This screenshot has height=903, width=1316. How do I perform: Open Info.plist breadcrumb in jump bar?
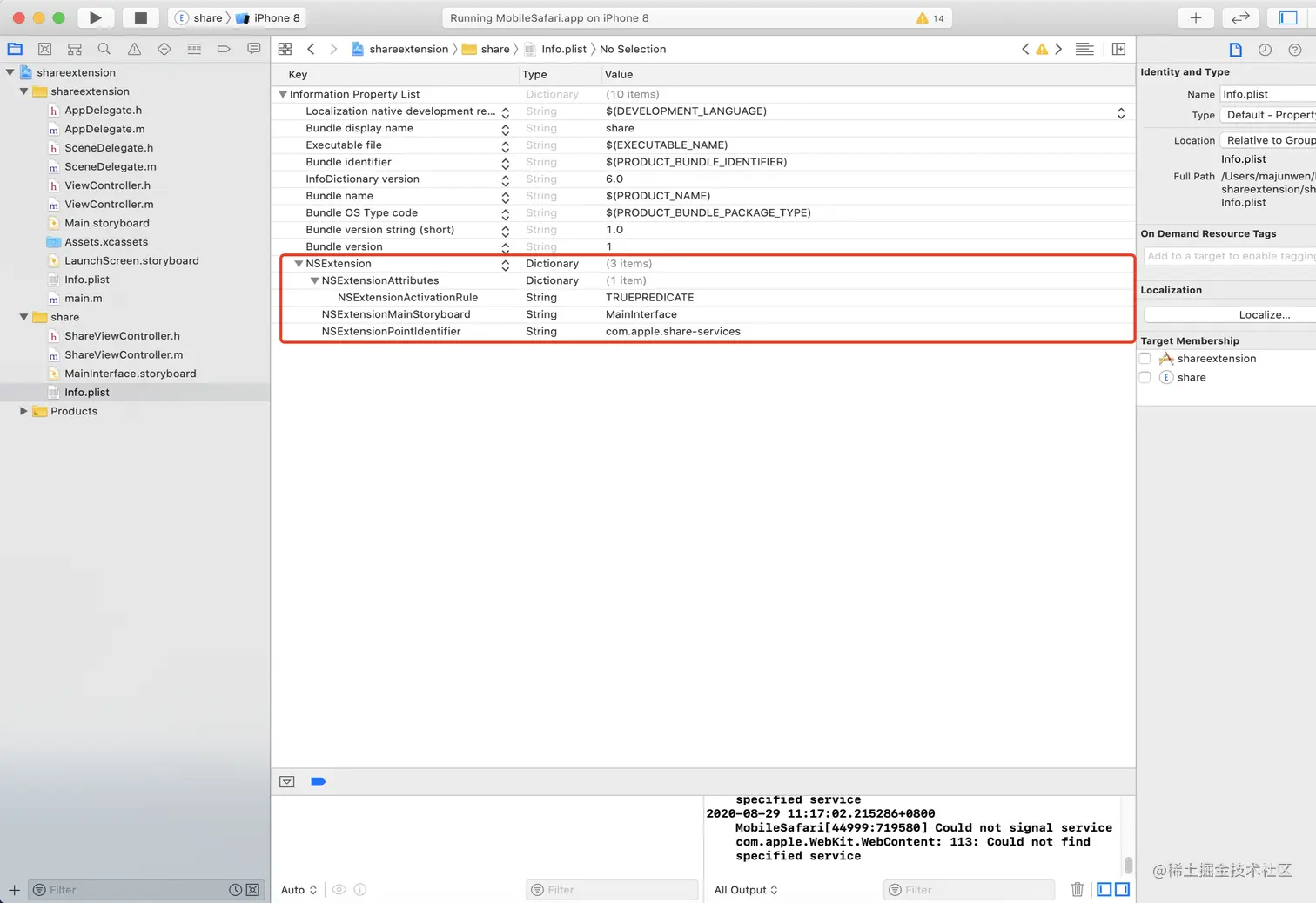(555, 49)
